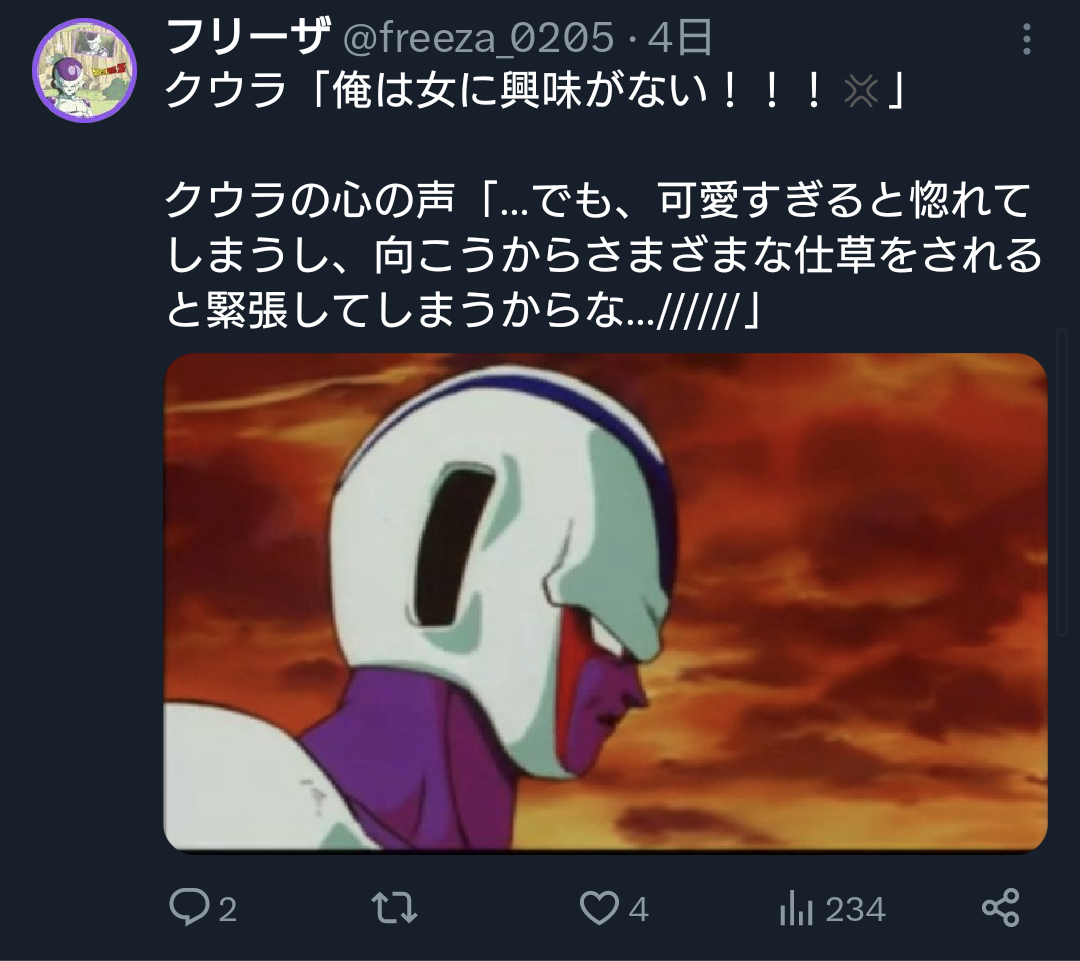Image resolution: width=1080 pixels, height=961 pixels.
Task: Click the phrase クウラの心の声
Action: coord(310,200)
